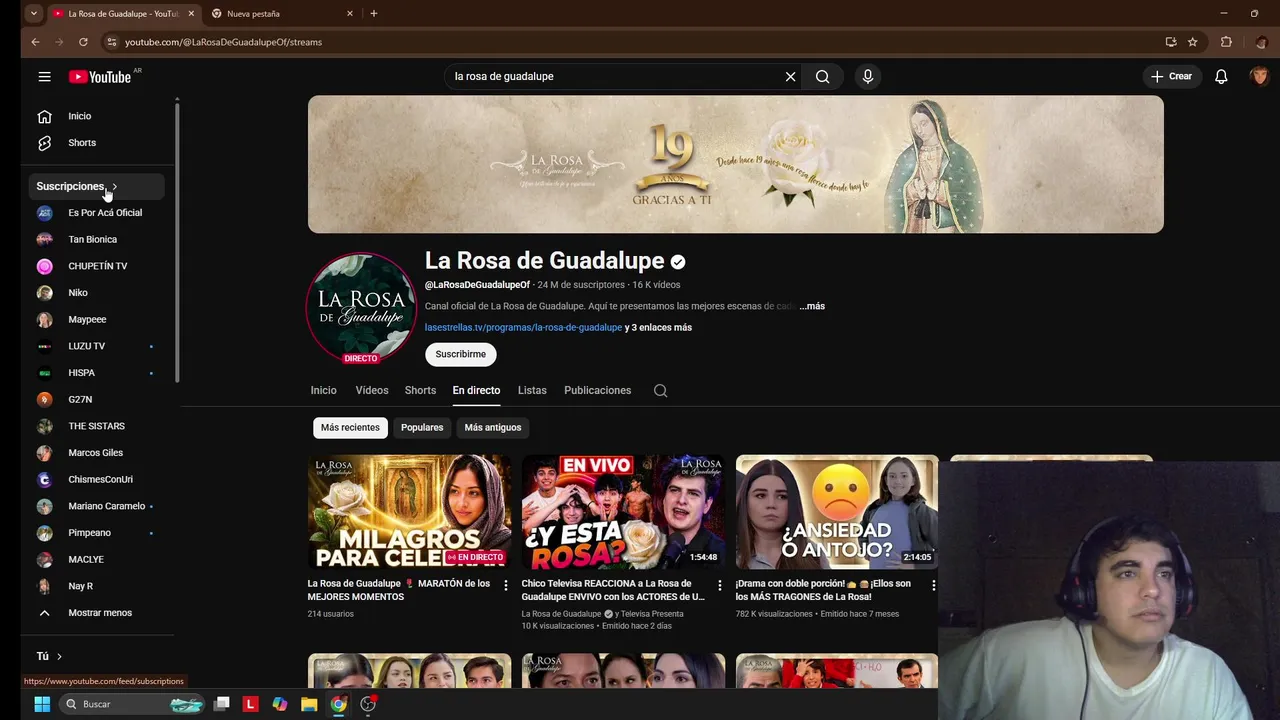This screenshot has height=720, width=1280.
Task: Open THE SISTARS channel
Action: coord(96,426)
